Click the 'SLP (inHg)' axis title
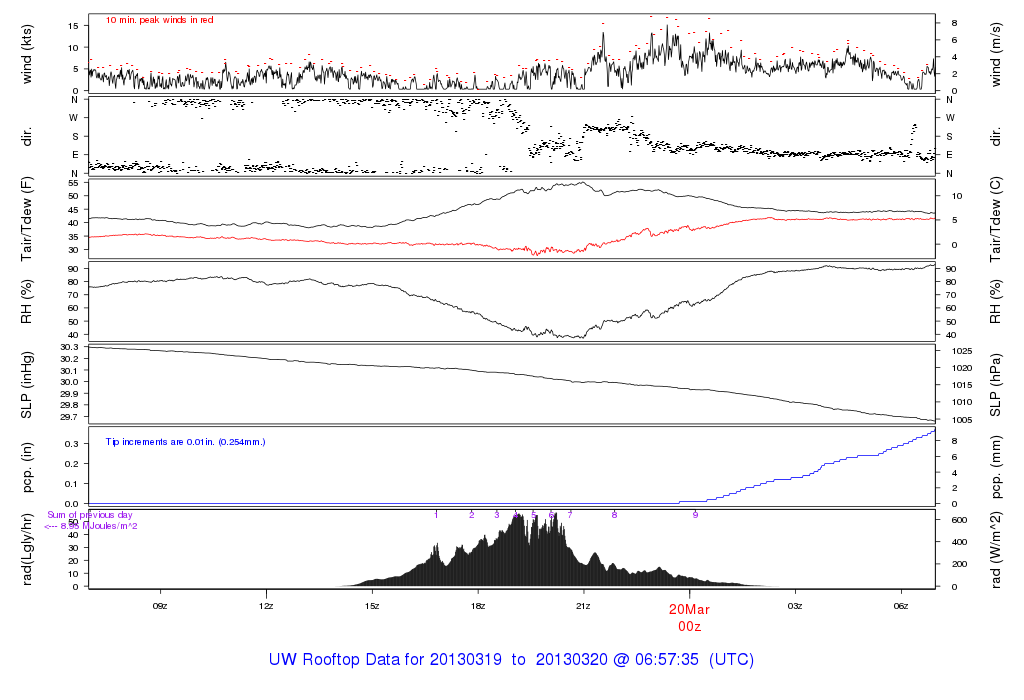 (x=27, y=385)
